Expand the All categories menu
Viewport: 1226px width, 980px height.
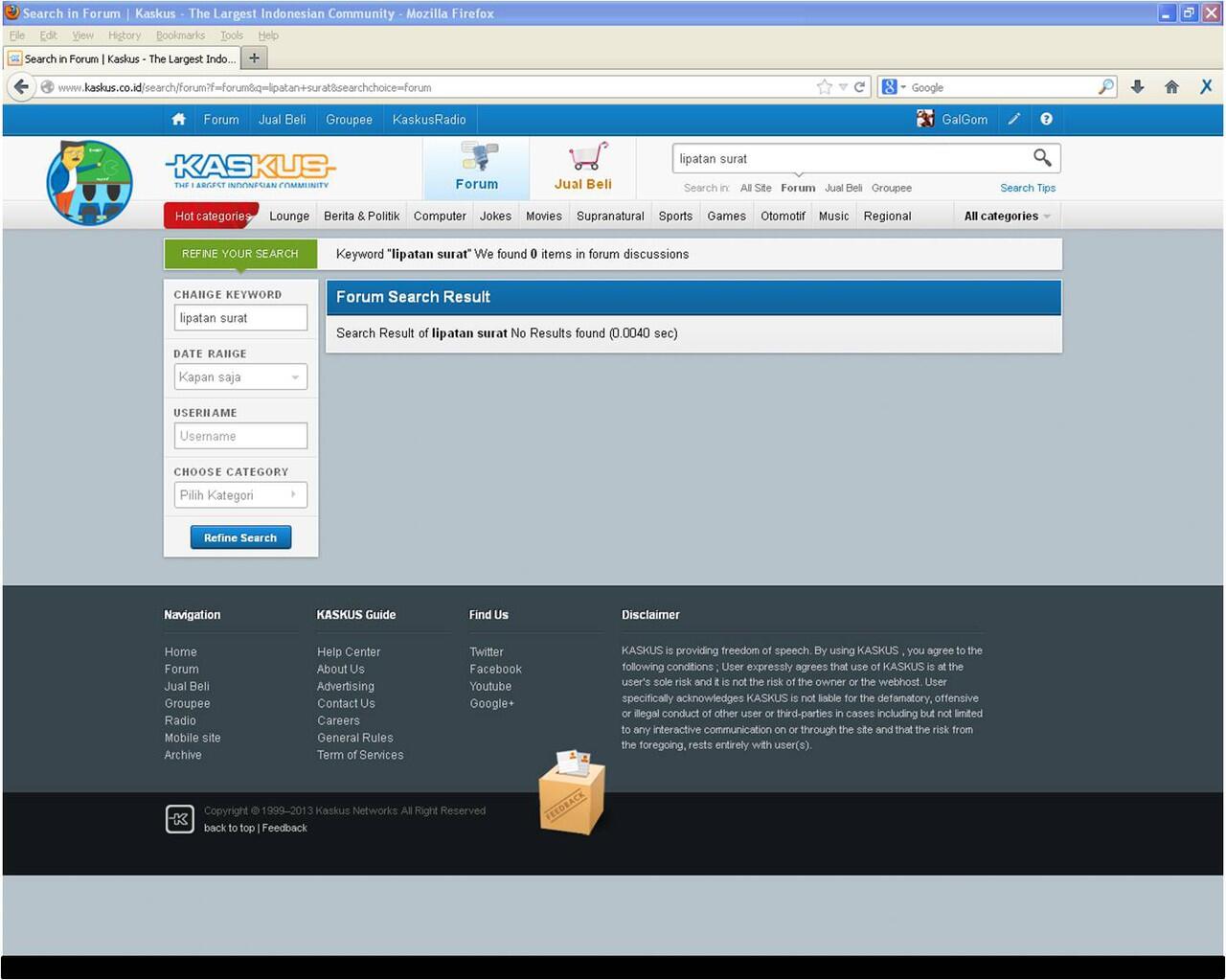coord(1007,217)
